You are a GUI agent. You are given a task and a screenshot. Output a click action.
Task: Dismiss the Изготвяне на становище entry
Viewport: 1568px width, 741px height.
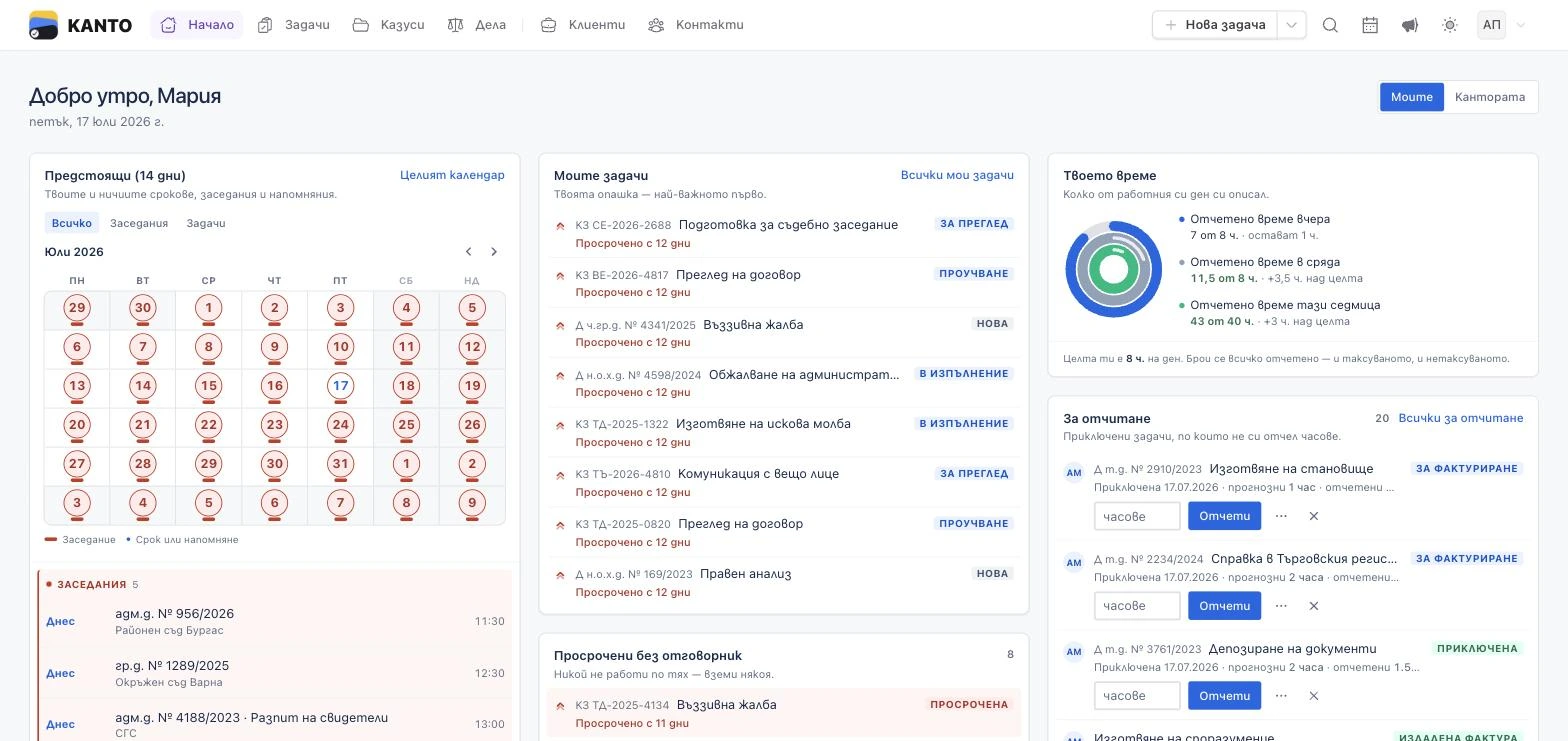pyautogui.click(x=1314, y=516)
